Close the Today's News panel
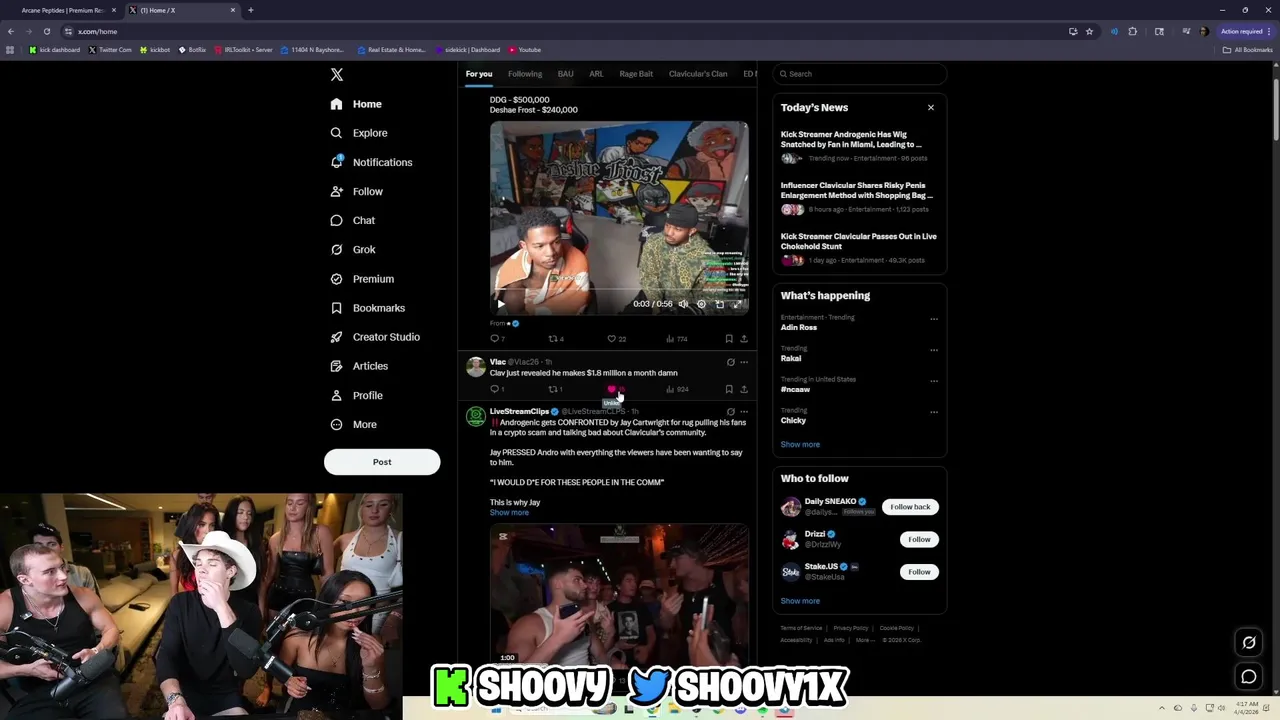 931,107
